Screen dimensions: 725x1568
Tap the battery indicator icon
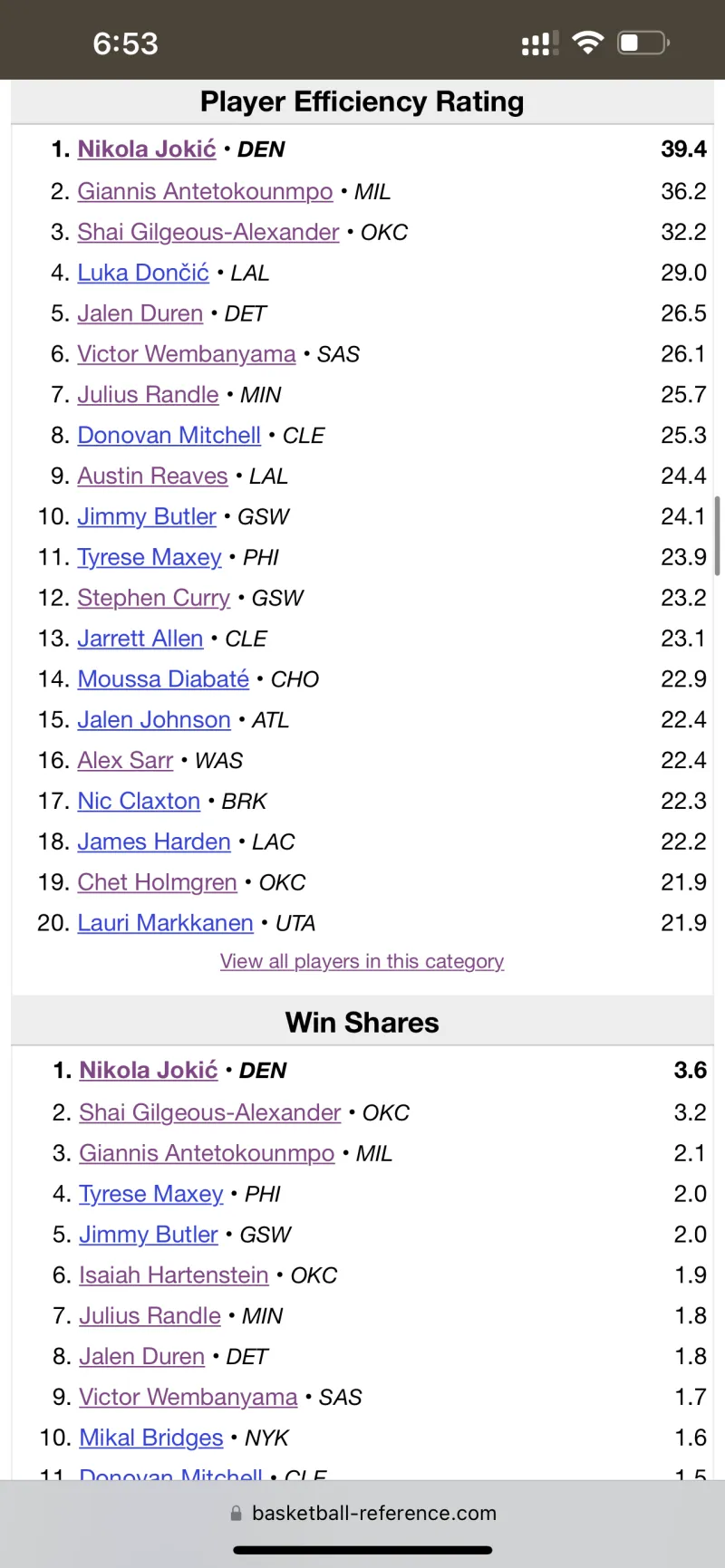click(643, 43)
